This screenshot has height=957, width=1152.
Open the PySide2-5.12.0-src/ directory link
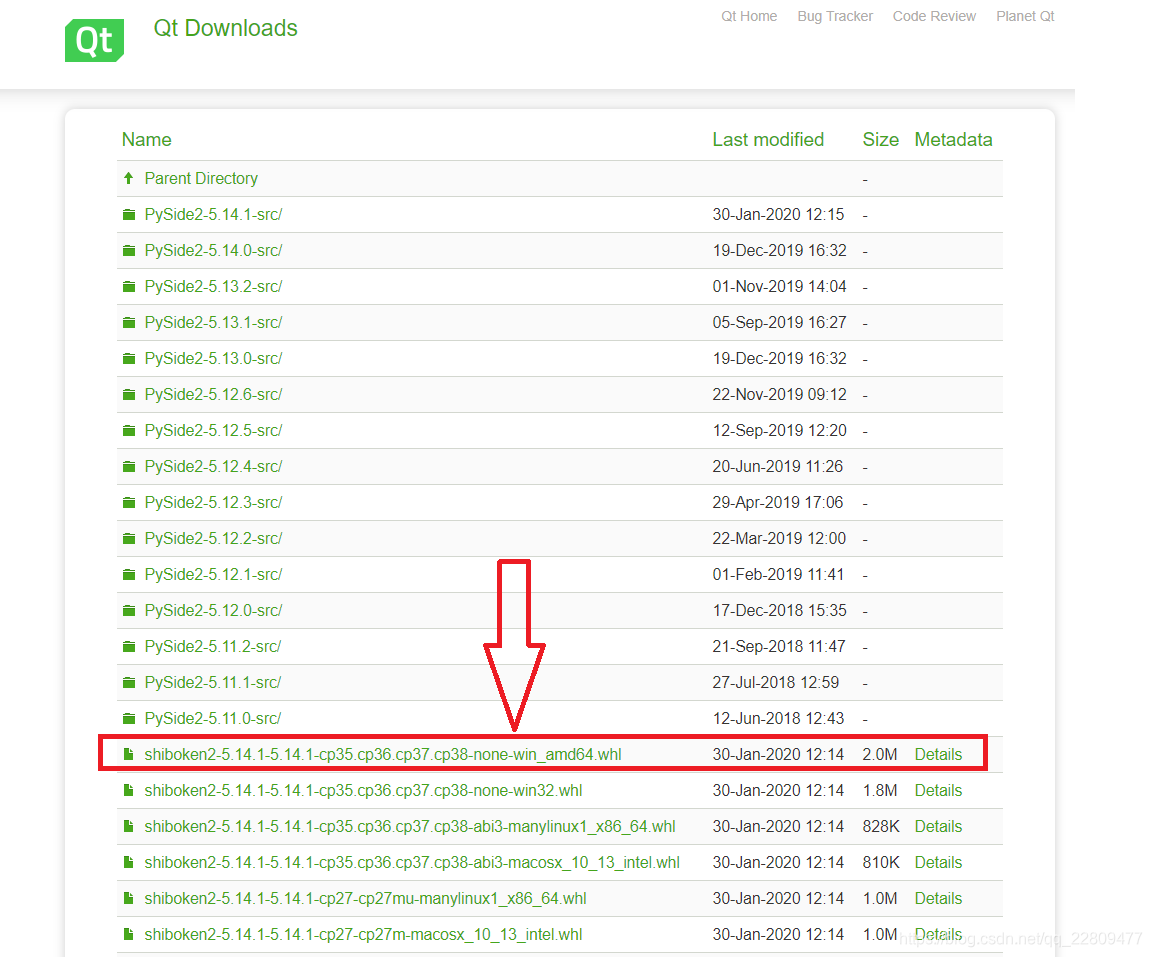click(213, 610)
